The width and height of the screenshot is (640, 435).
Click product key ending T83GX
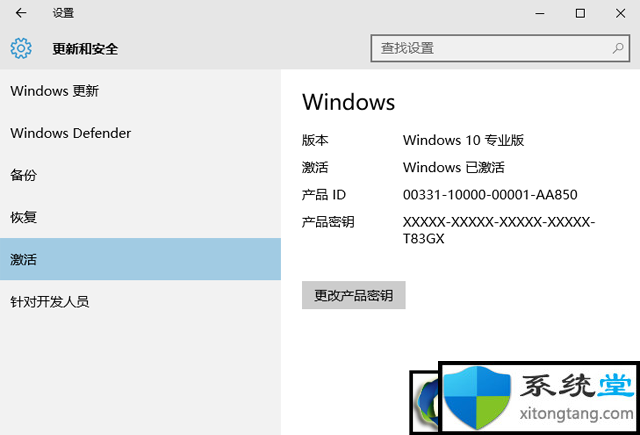pyautogui.click(x=499, y=230)
